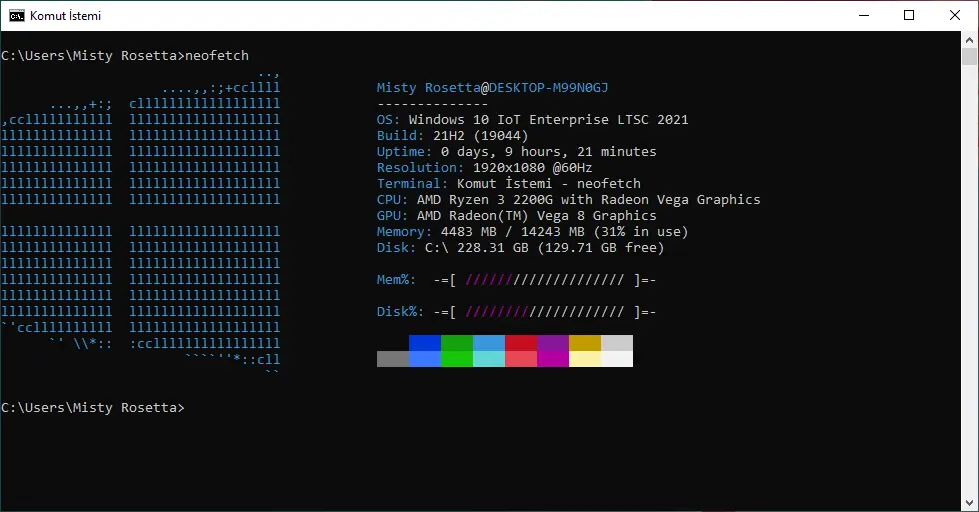
Task: Click the 'Disk%:' usage bar line
Action: point(516,312)
